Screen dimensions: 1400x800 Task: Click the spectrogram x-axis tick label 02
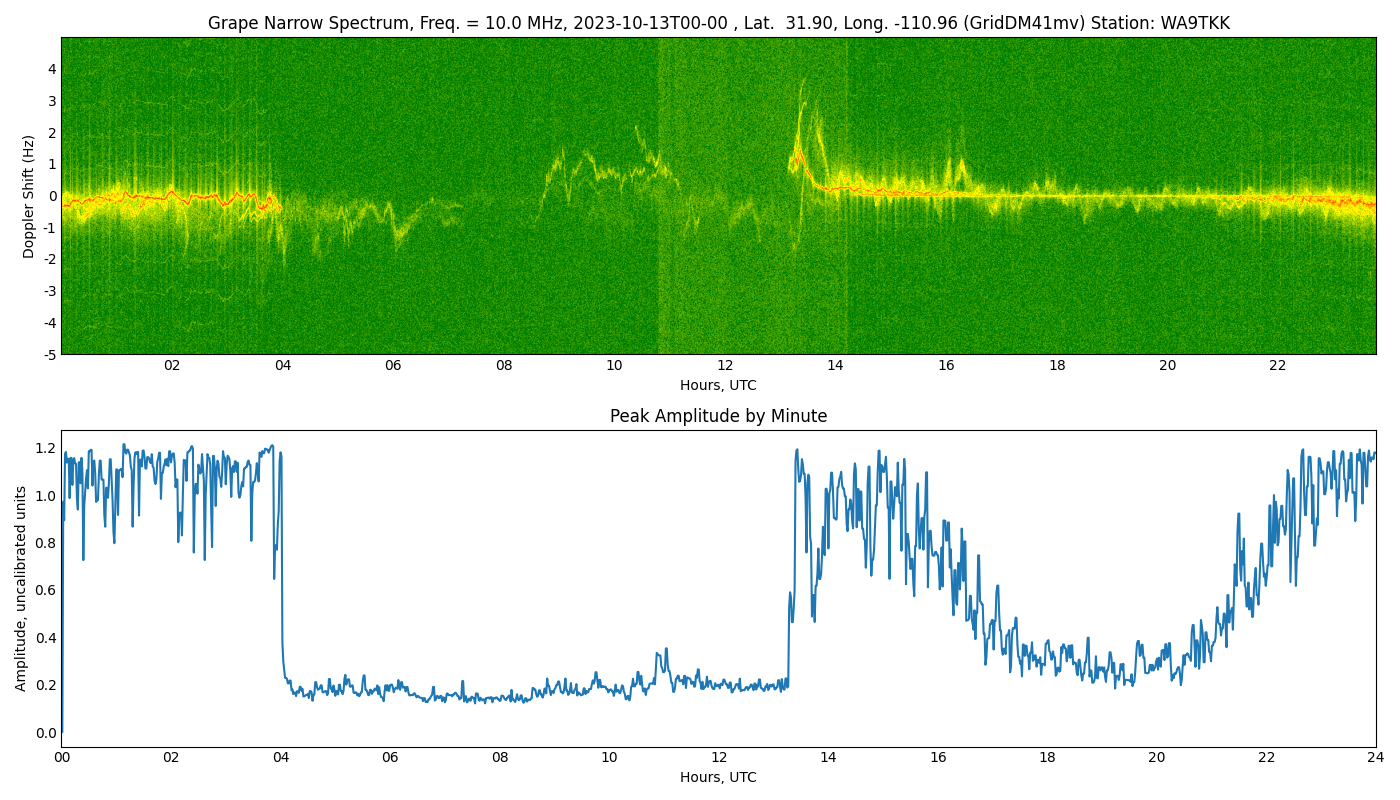(x=172, y=365)
